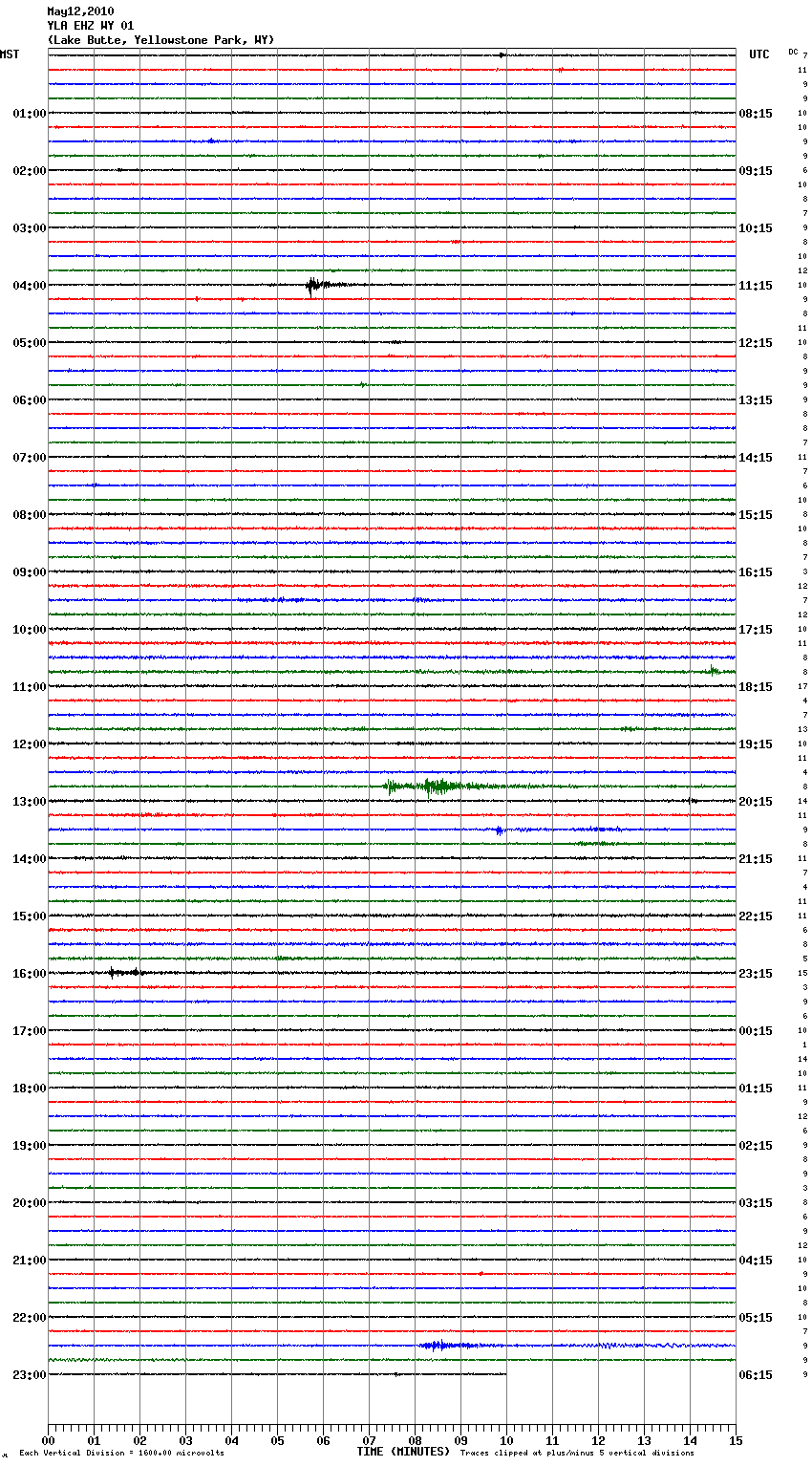Image resolution: width=812 pixels, height=1466 pixels.
Task: Select minute 15 on the bottom axis
Action: tap(736, 1440)
